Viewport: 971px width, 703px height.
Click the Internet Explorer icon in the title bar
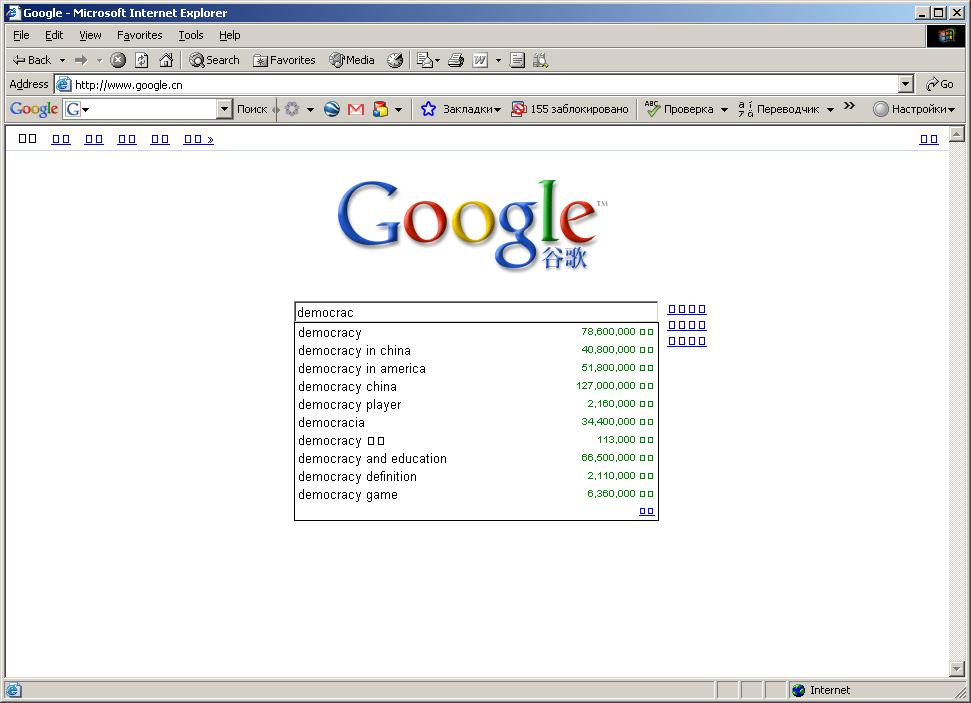[13, 13]
